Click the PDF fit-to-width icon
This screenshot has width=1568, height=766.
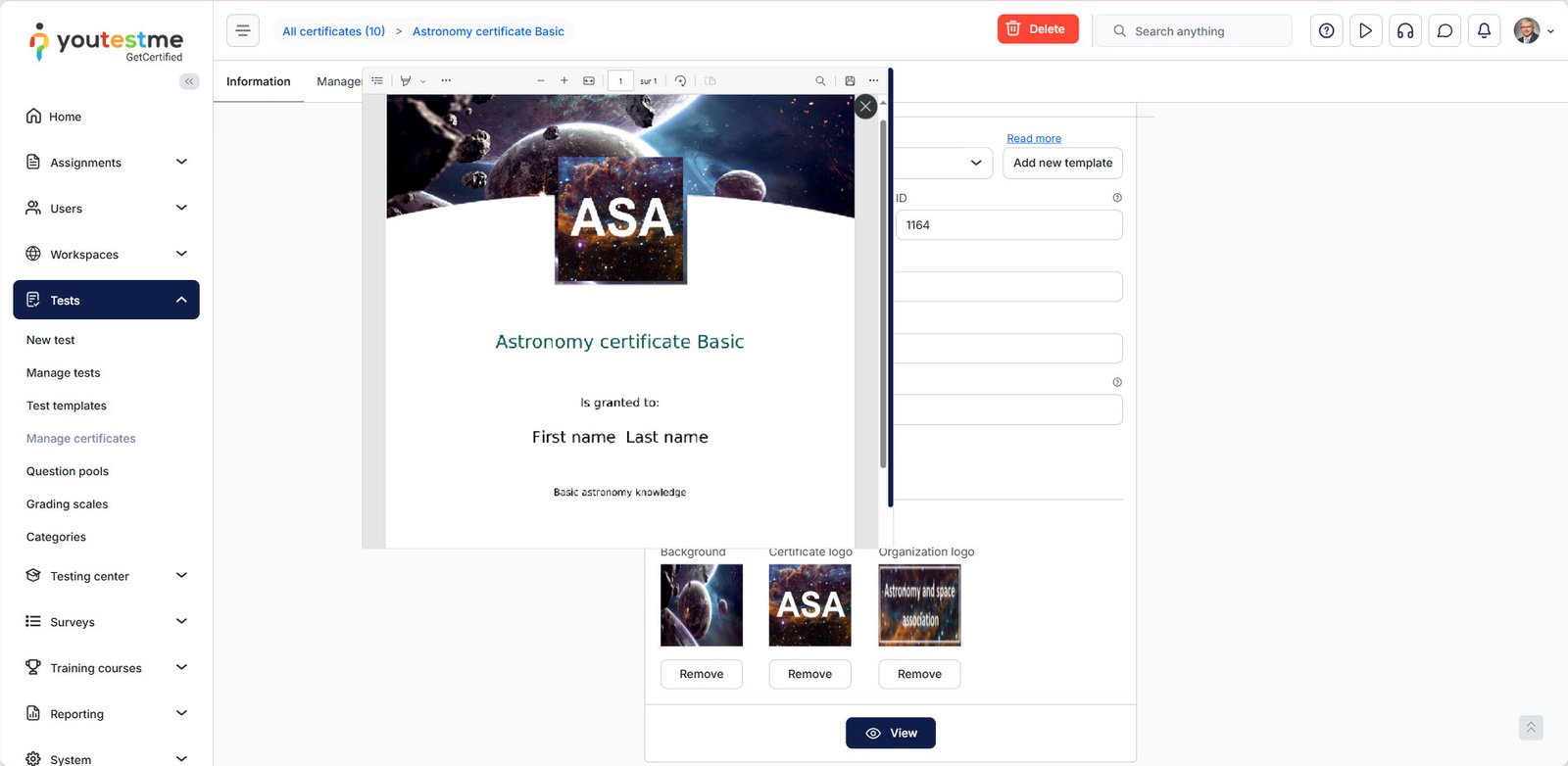(x=589, y=80)
